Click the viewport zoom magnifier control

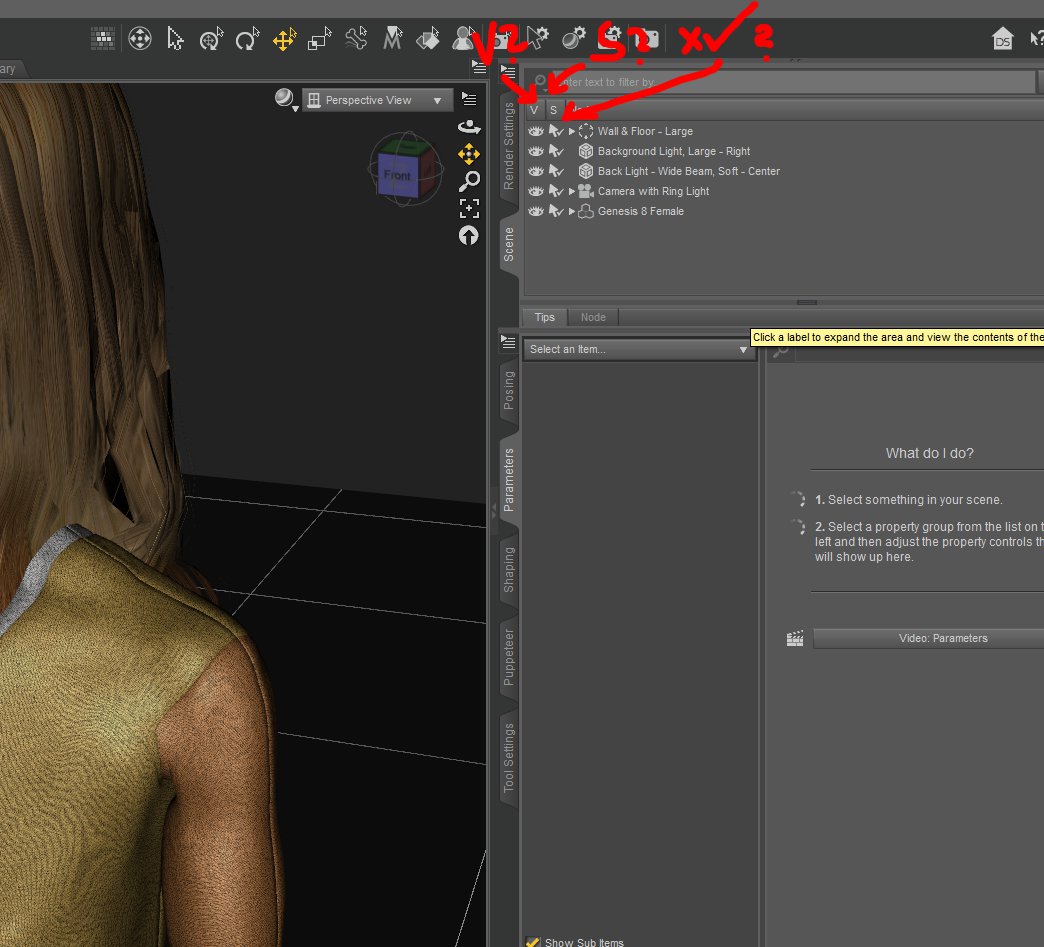(469, 180)
